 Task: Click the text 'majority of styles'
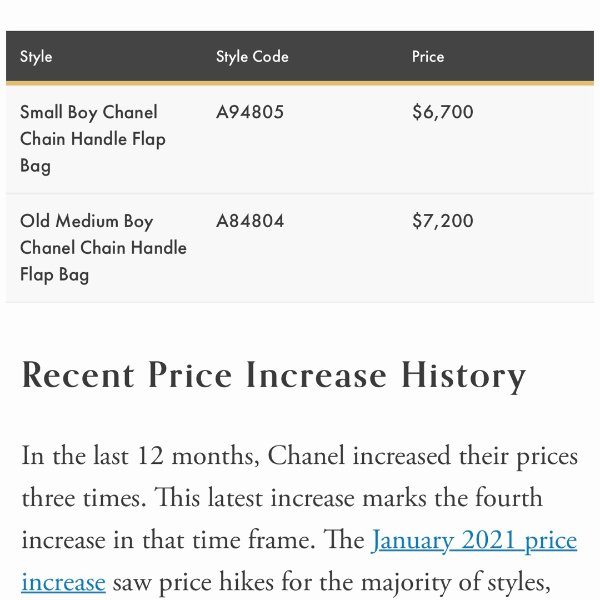[455, 583]
